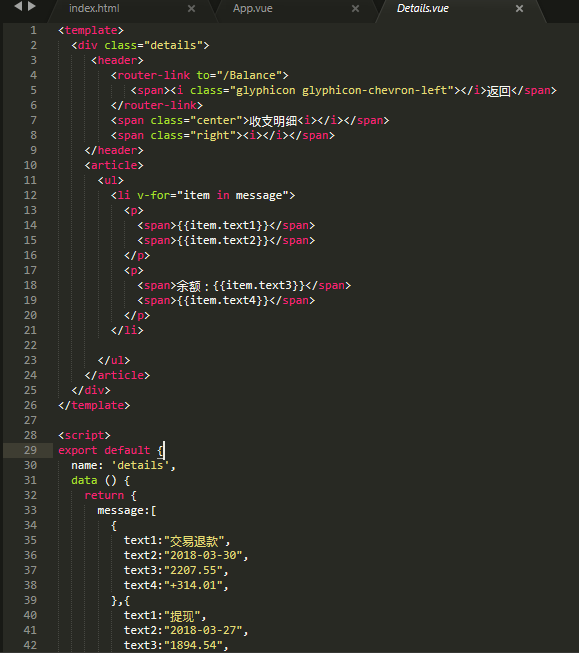
Task: Click the previous tab left arrow
Action: point(18,6)
